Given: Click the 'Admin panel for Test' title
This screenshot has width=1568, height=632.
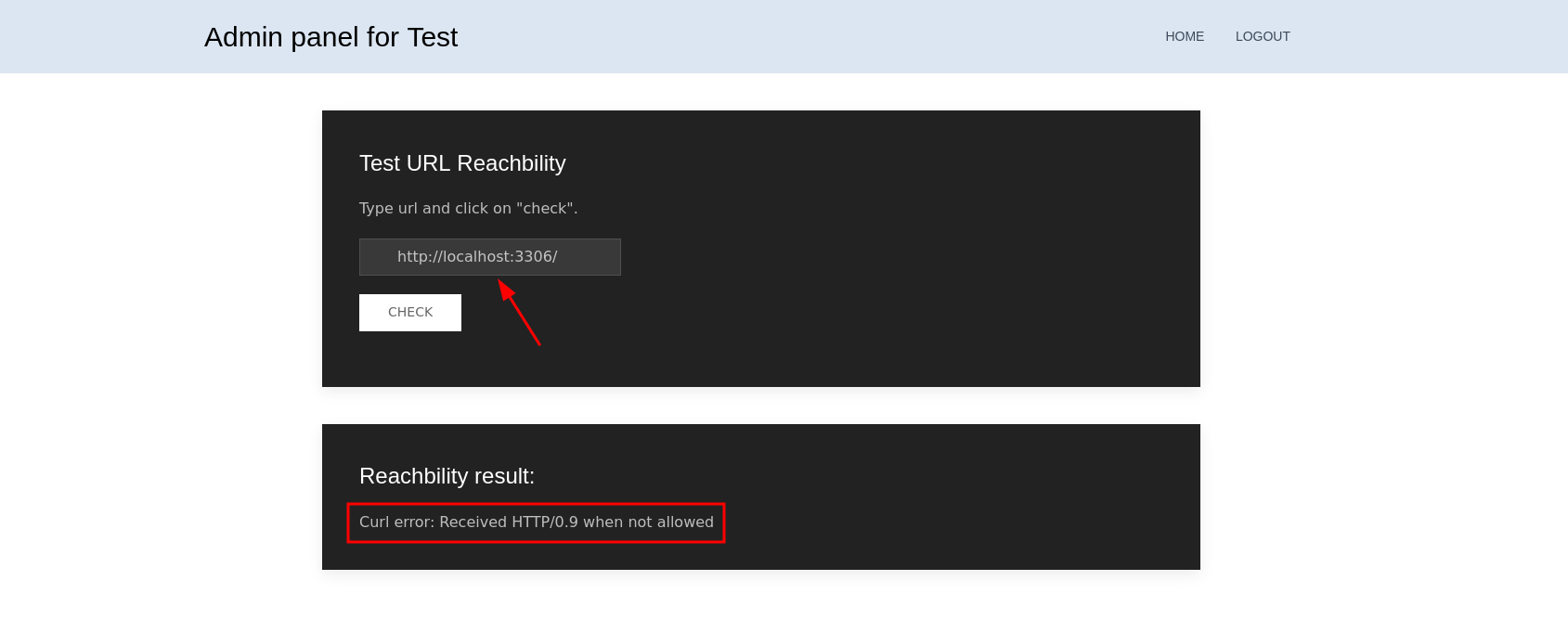Looking at the screenshot, I should [330, 37].
